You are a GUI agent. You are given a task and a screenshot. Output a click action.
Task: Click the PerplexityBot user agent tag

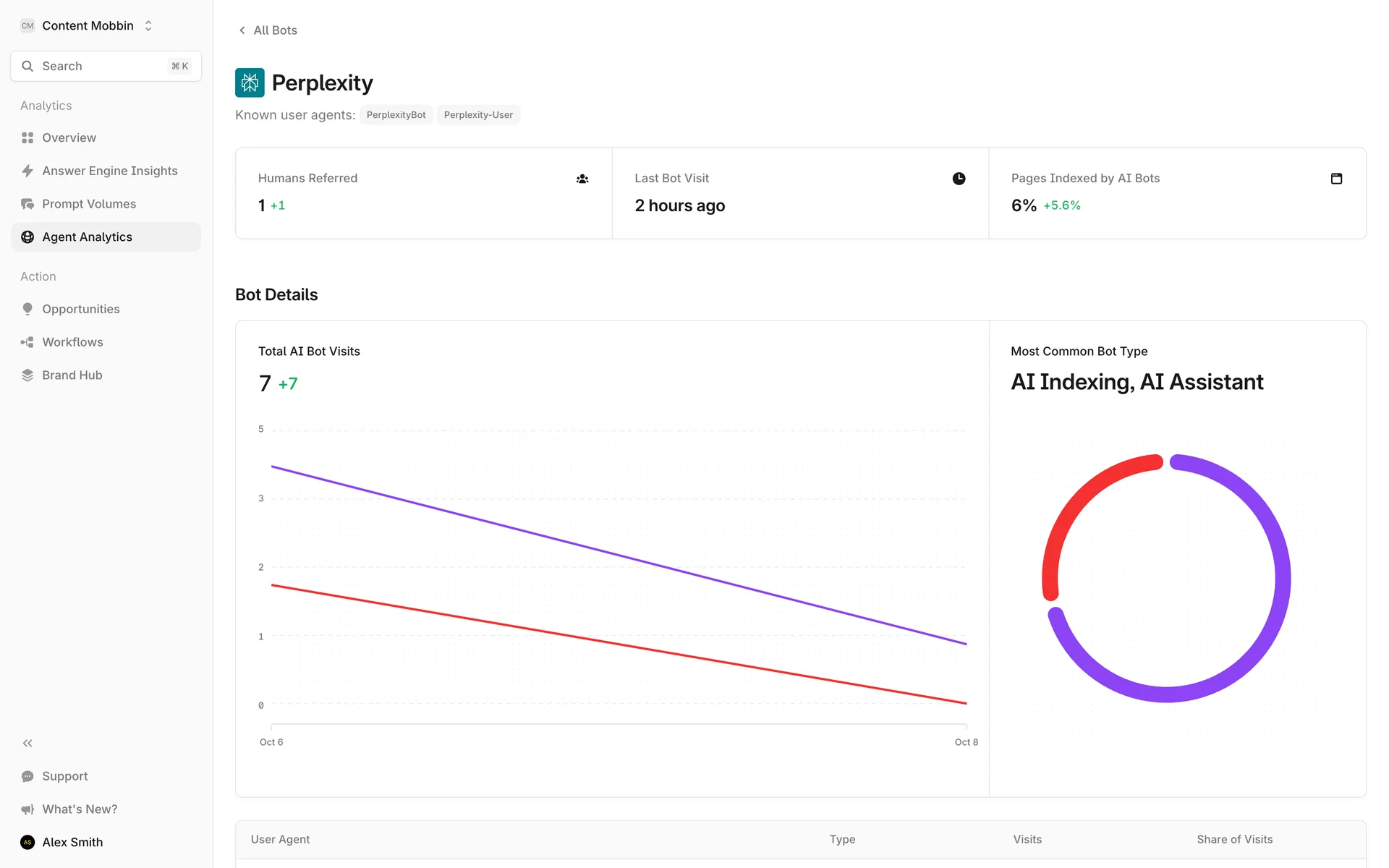pyautogui.click(x=396, y=115)
